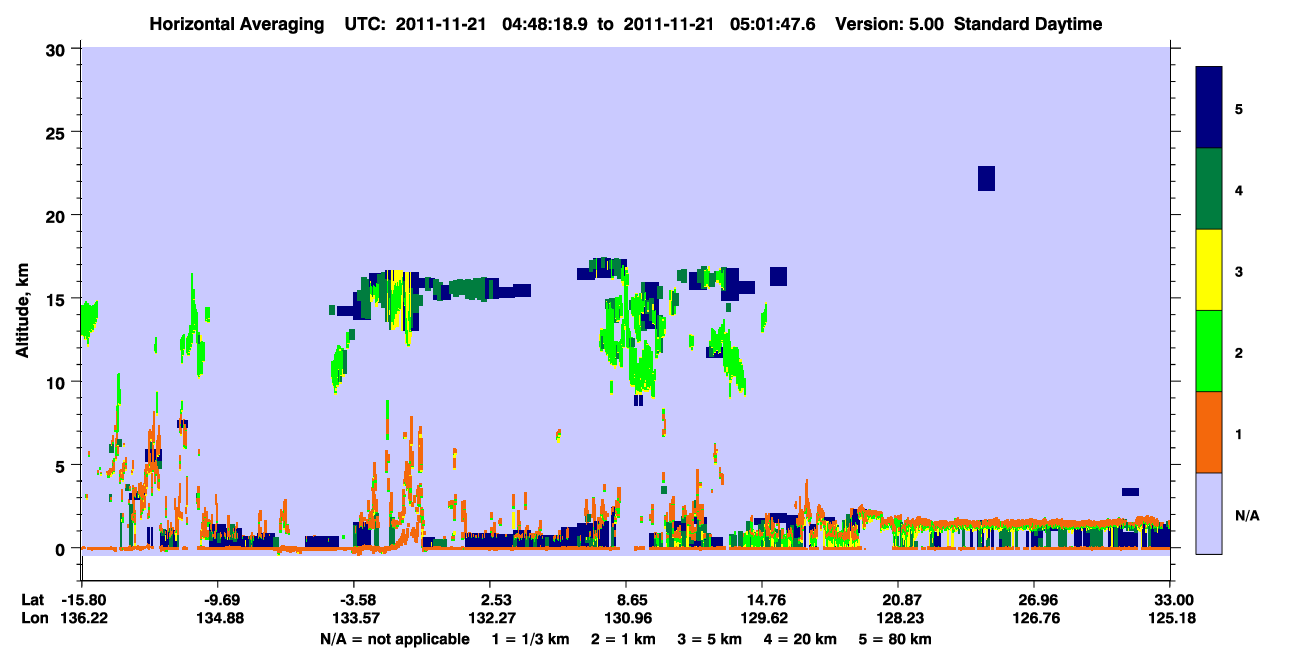The image size is (1300, 667).
Task: Click the isolated dark blue block near 22 km
Action: click(x=986, y=178)
